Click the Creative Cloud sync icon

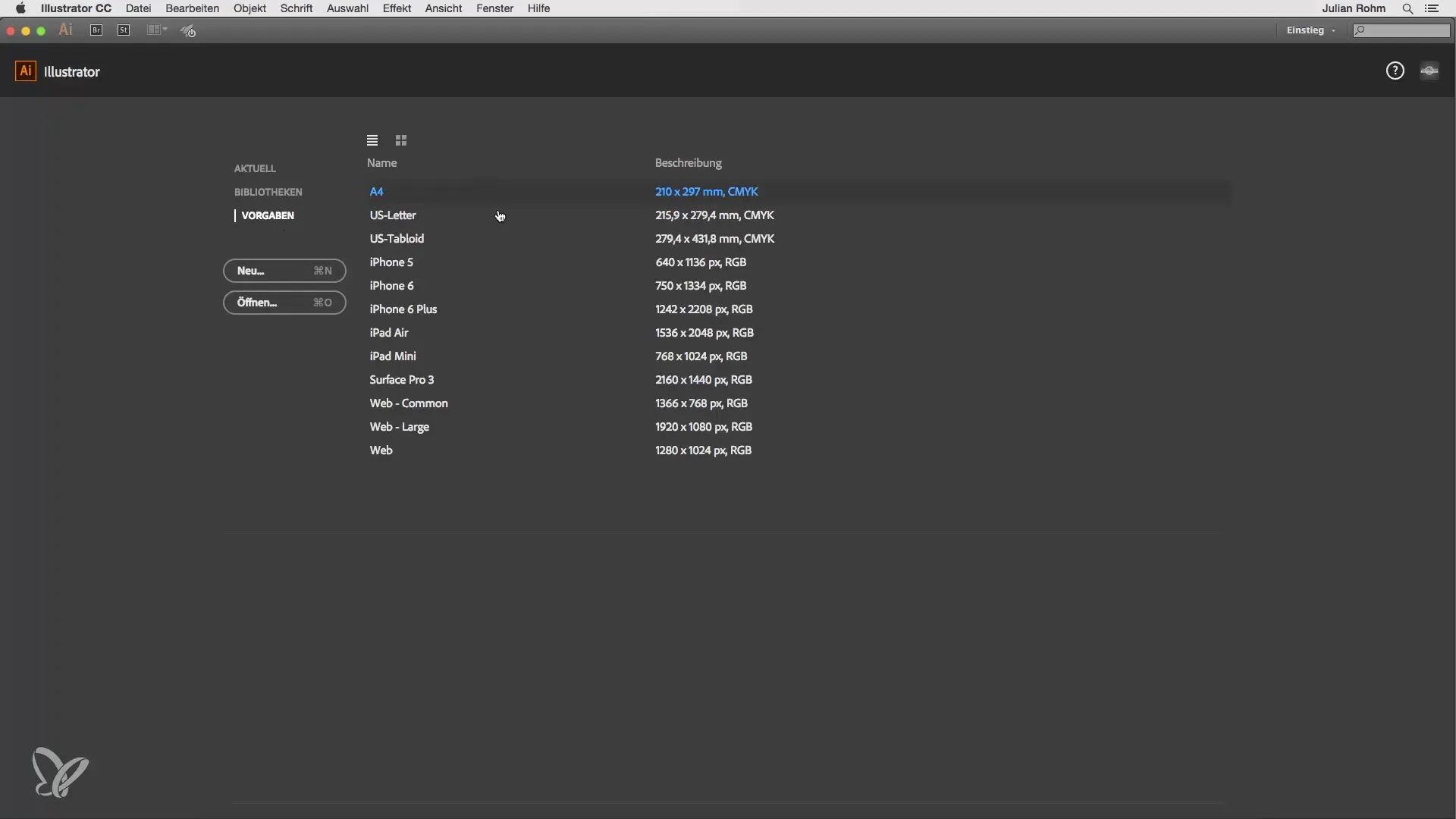(1429, 71)
